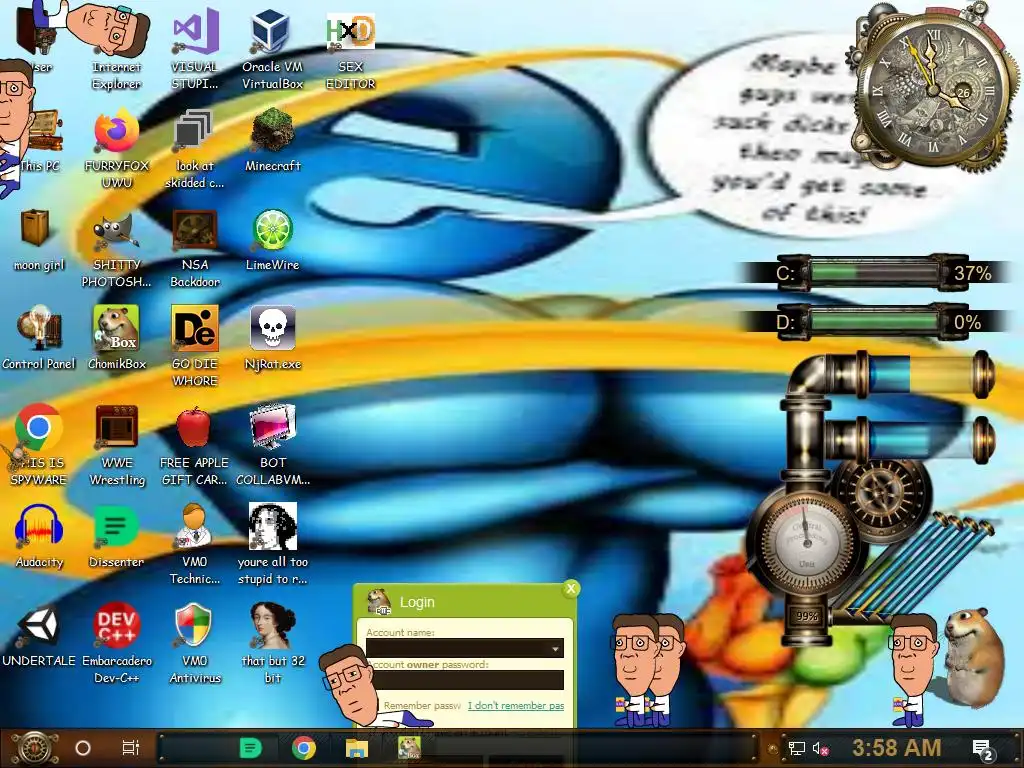
Task: Click the muted speaker tray icon
Action: click(821, 748)
